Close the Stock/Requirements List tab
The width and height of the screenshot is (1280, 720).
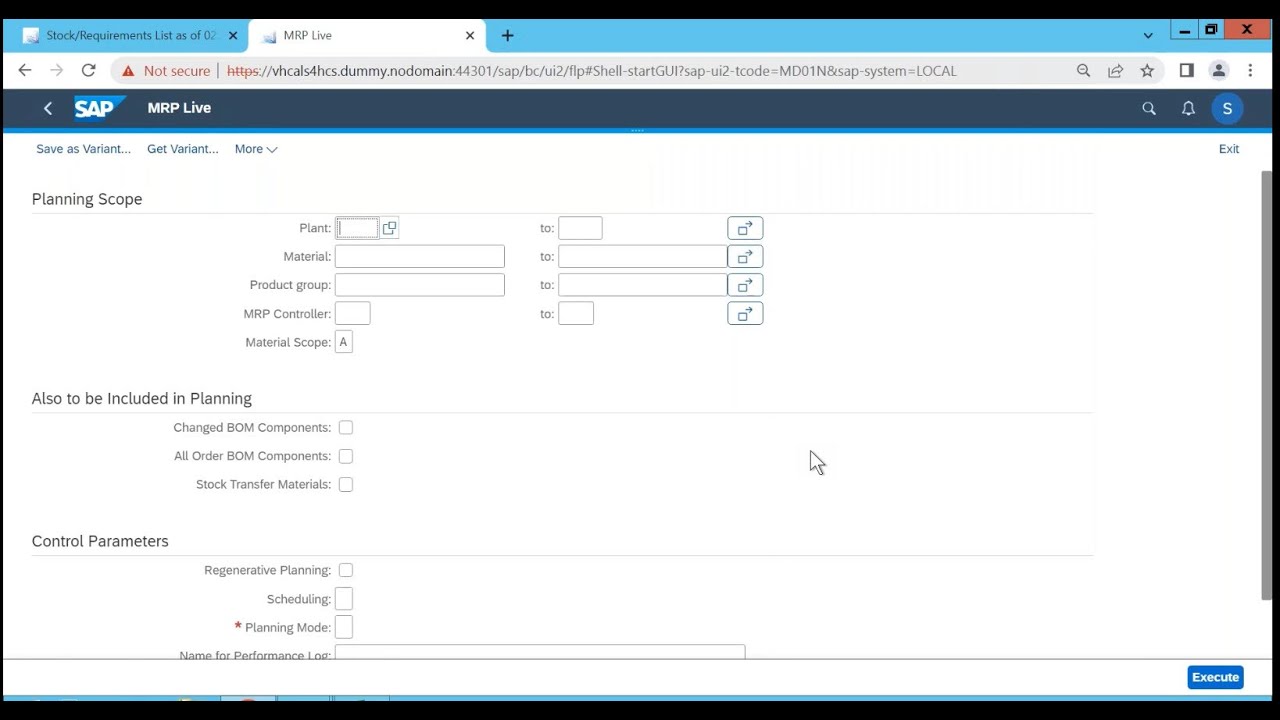tap(233, 35)
